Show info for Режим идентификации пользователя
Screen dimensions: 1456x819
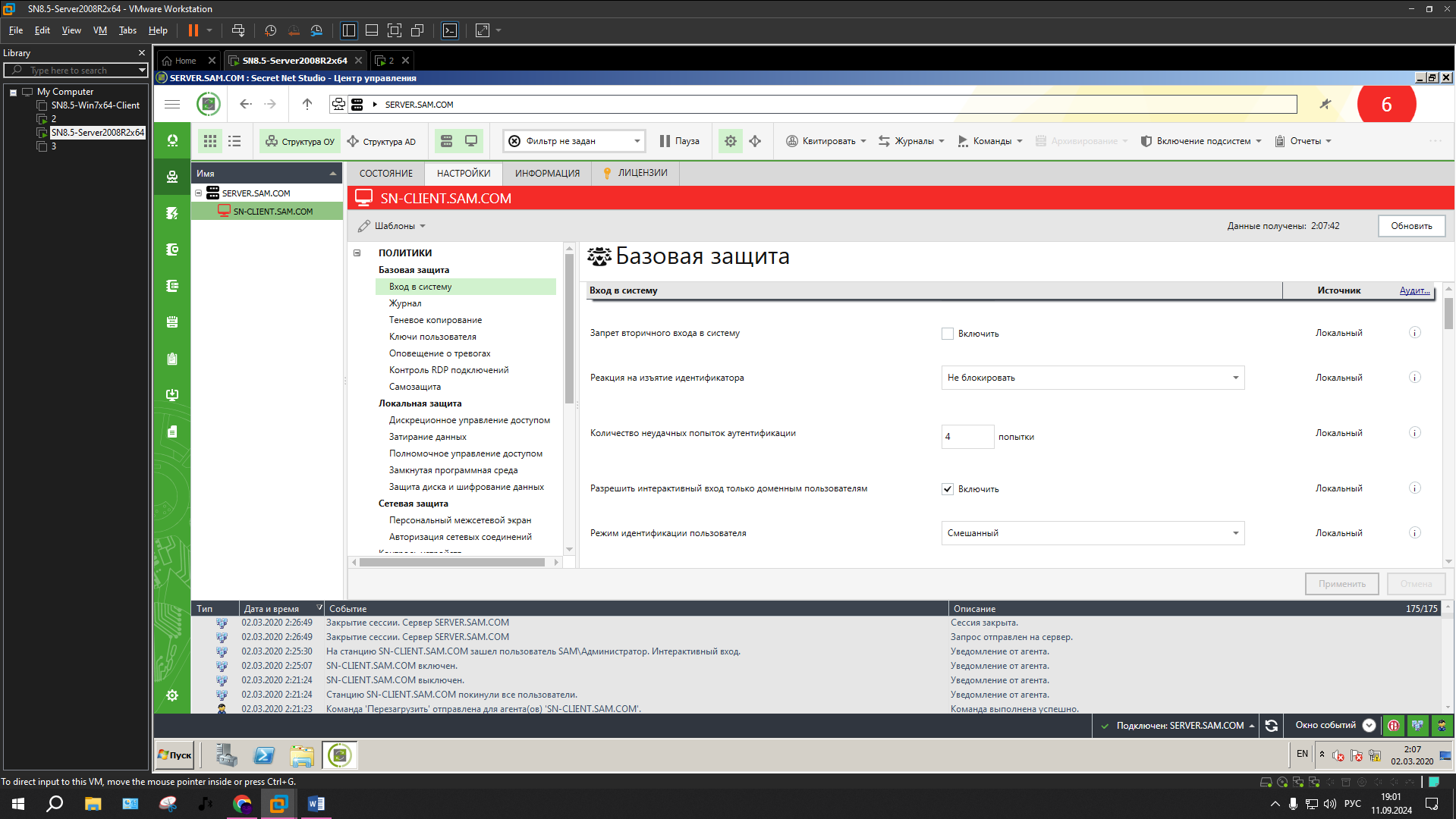(1415, 533)
